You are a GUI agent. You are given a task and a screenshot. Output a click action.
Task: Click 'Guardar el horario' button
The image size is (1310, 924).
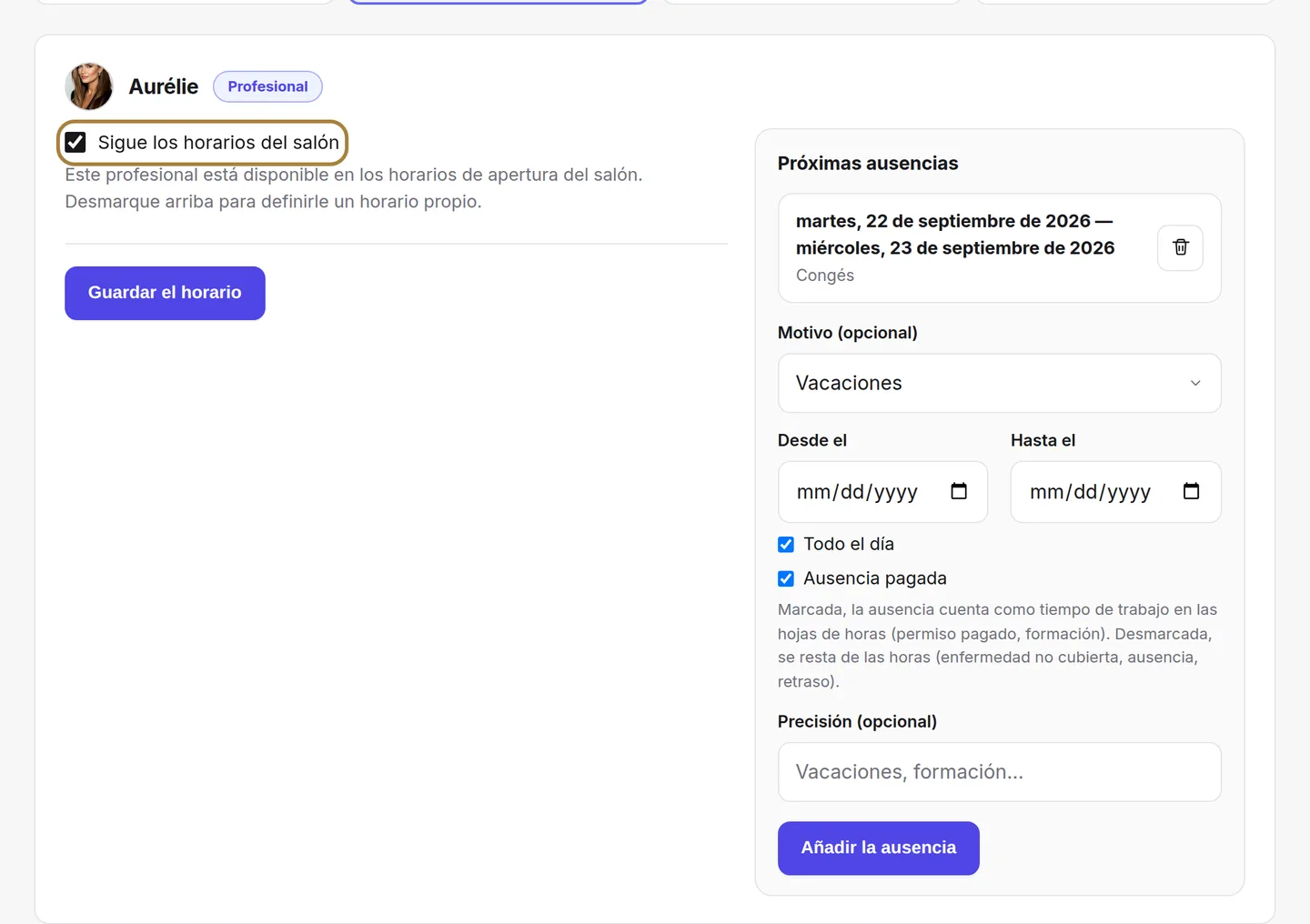point(165,293)
